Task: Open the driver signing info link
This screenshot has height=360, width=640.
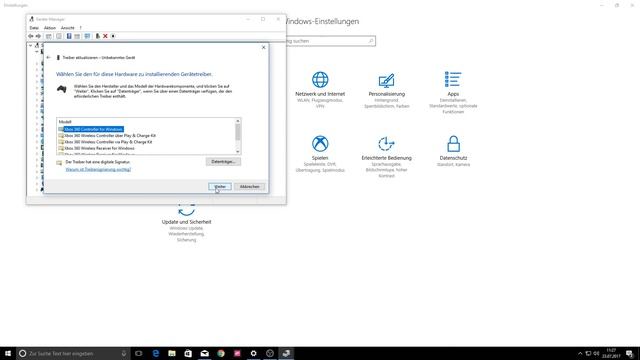Action: [x=98, y=169]
